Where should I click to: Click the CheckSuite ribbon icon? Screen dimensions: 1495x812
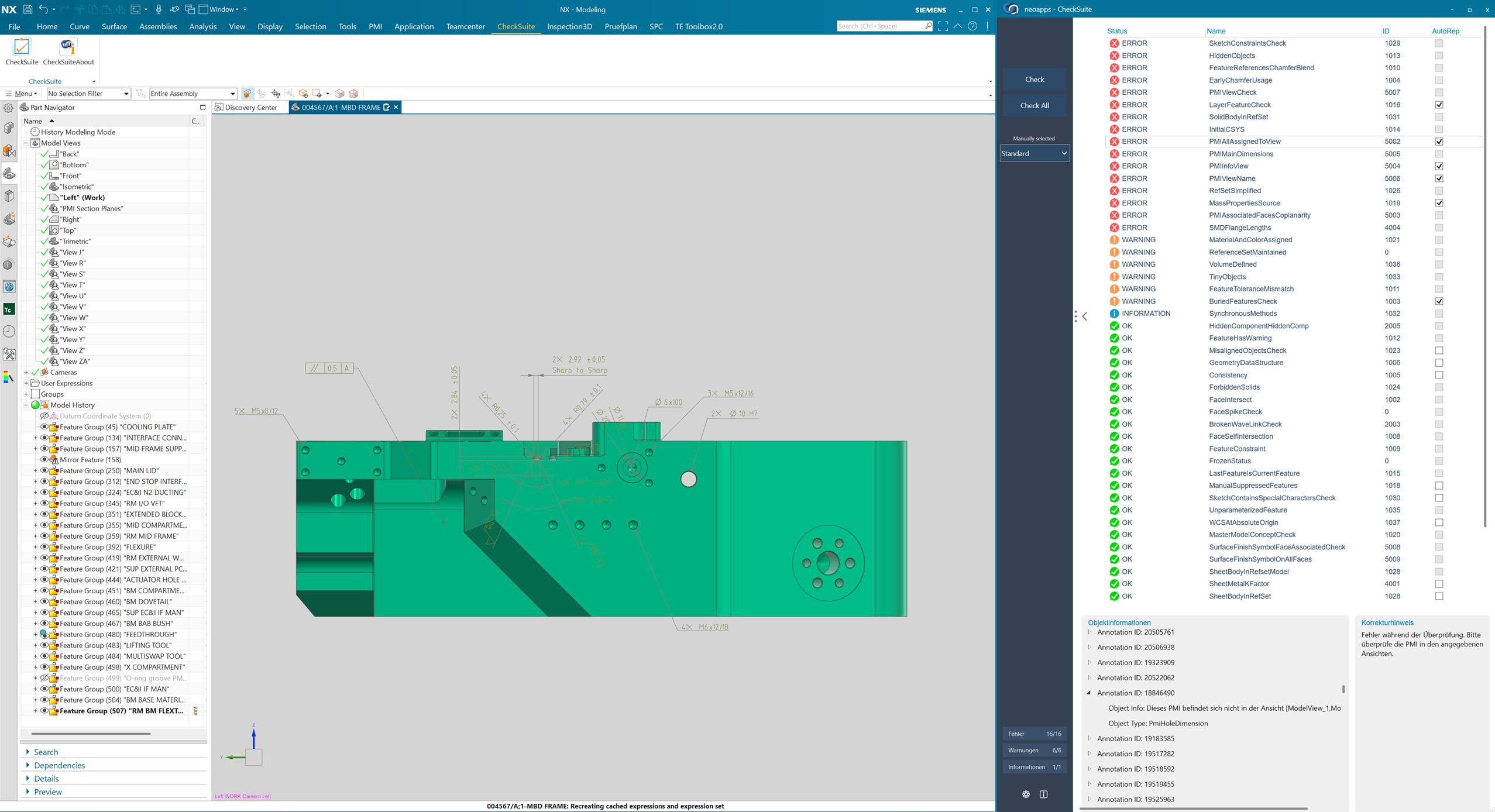[22, 47]
